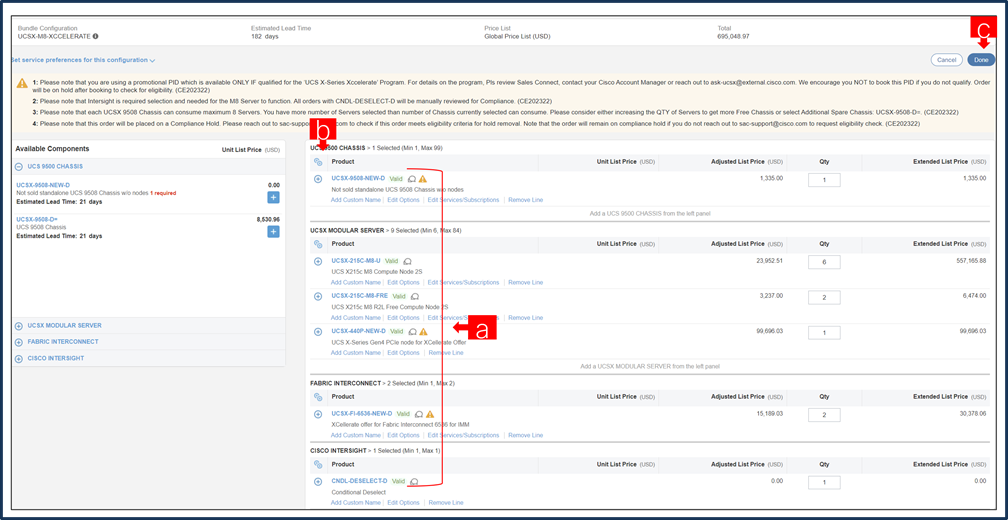The width and height of the screenshot is (1008, 520).
Task: Click Edit Options under UCSX-215C-M8-FRE
Action: (403, 318)
